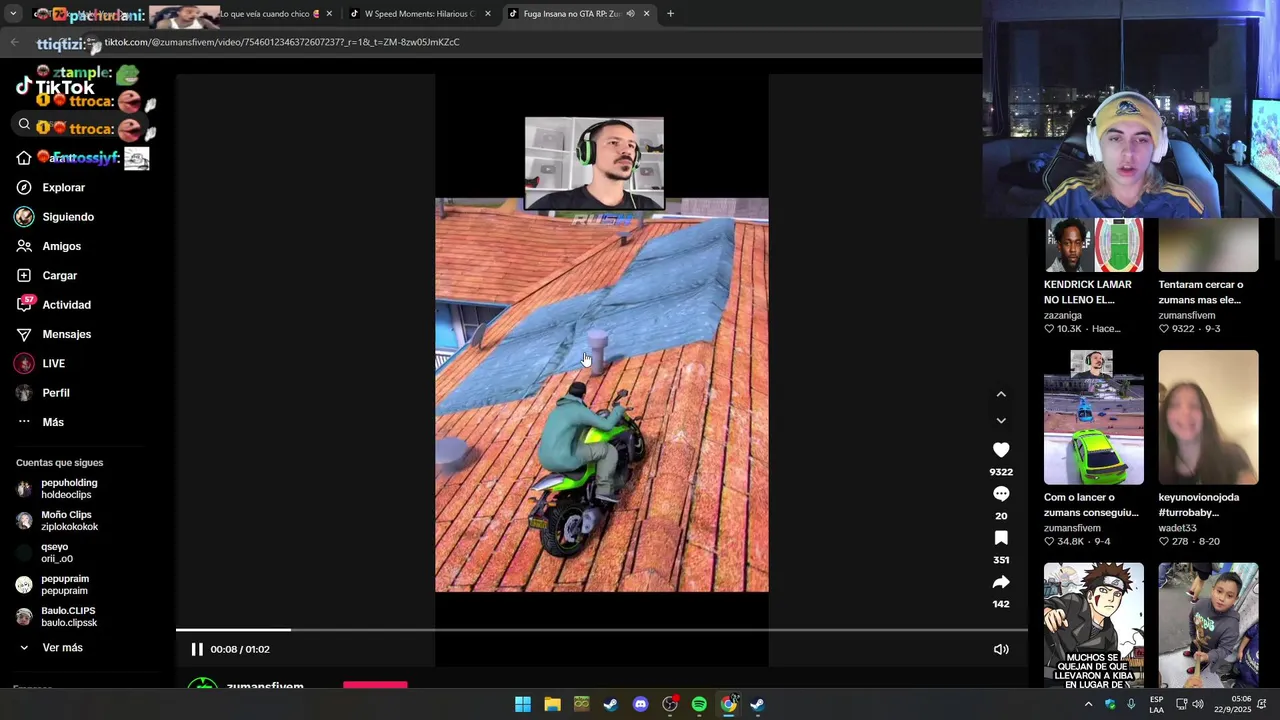Viewport: 1280px width, 720px height.
Task: Open KENDRICK LAMAR NO LLENO video thumbnail
Action: point(1094,245)
